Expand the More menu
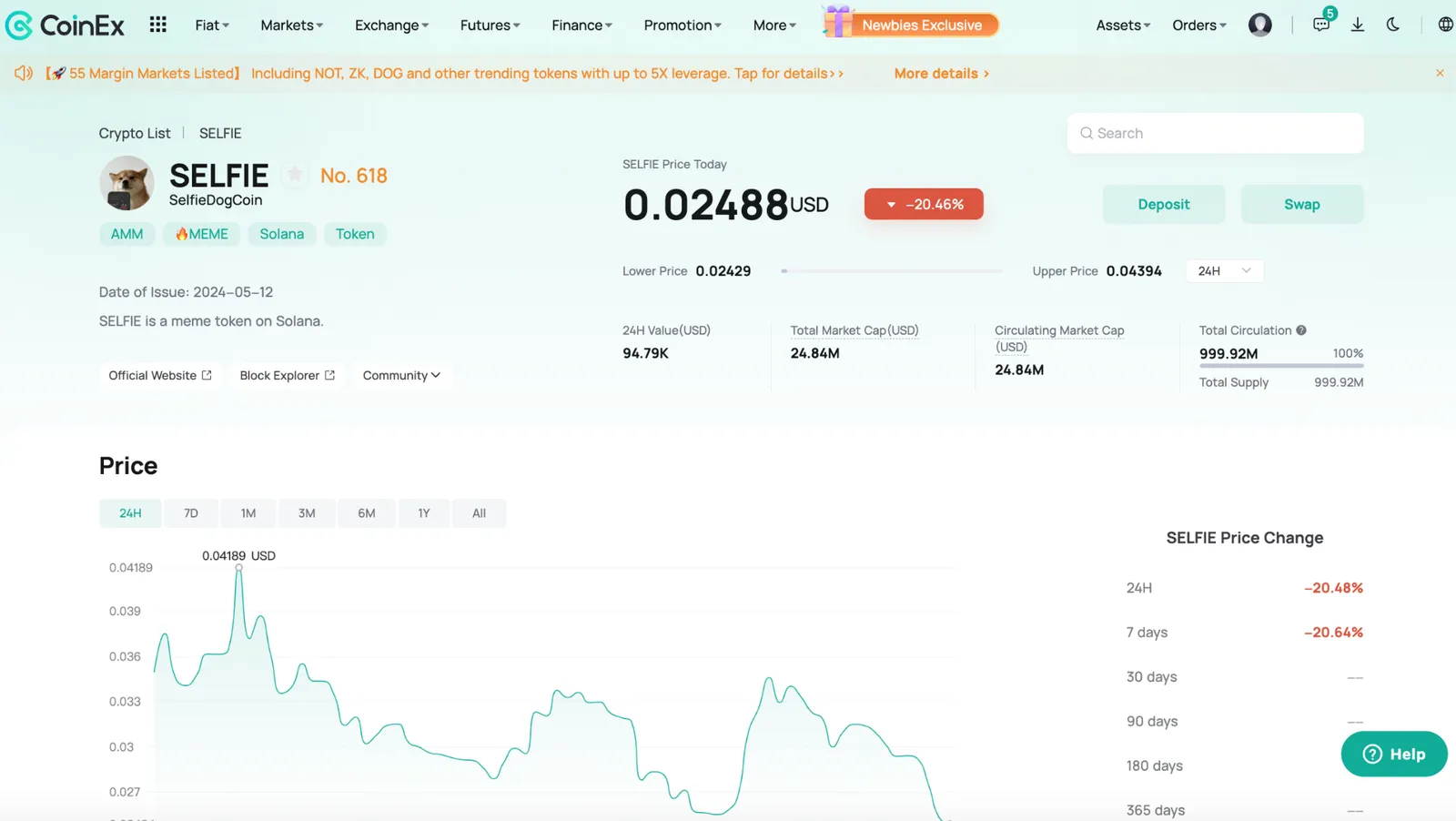 774,25
